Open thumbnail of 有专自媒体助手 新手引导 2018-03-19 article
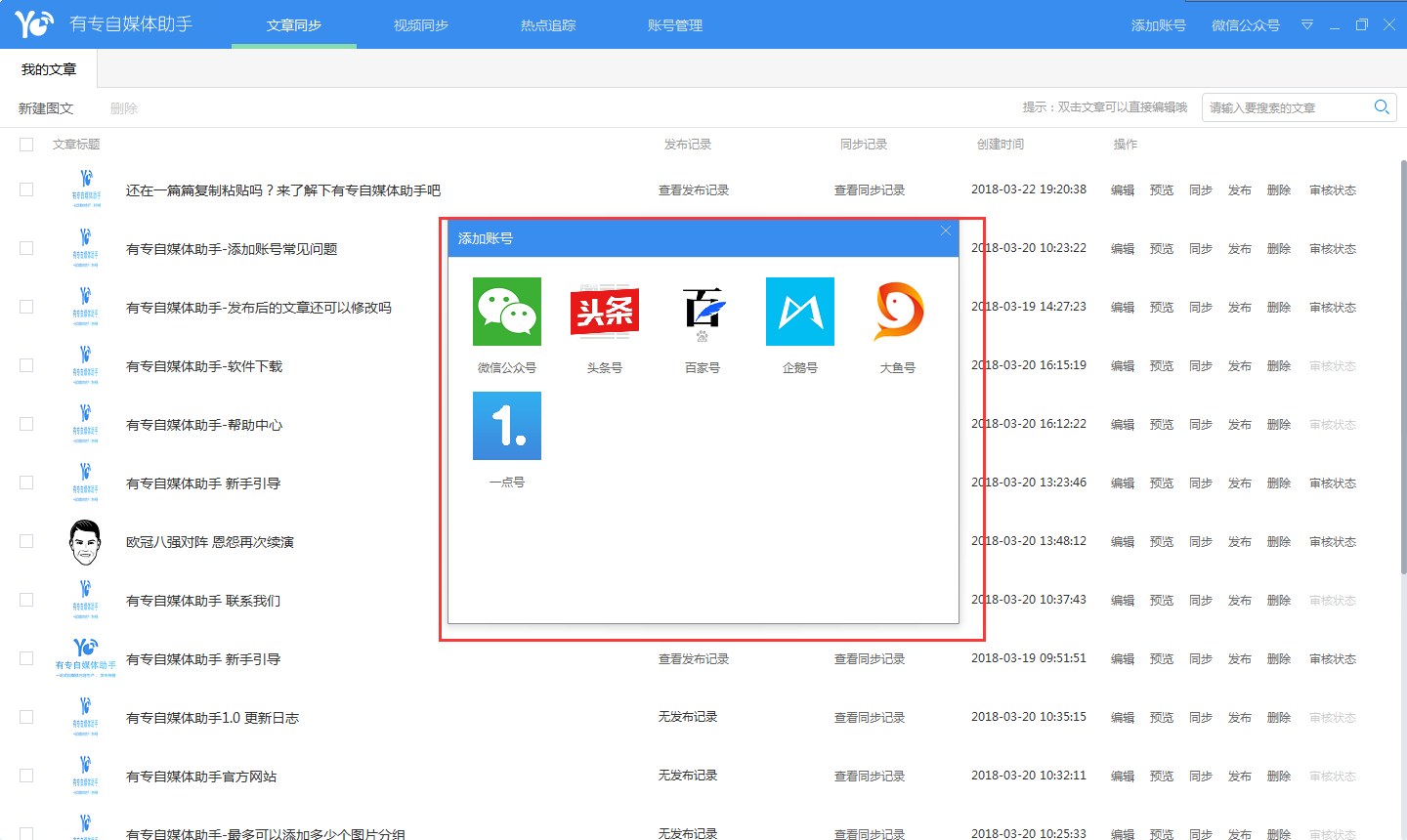This screenshot has width=1407, height=840. point(85,657)
